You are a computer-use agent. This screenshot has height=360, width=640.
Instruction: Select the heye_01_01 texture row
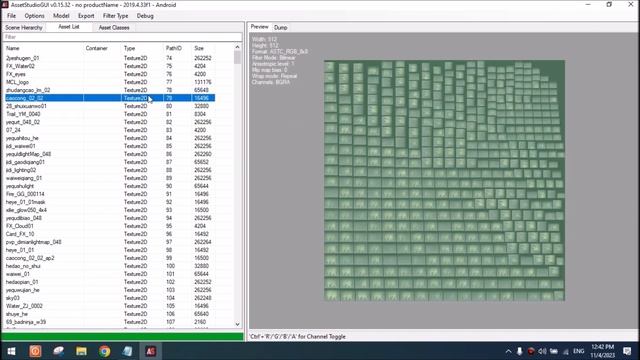click(109, 250)
